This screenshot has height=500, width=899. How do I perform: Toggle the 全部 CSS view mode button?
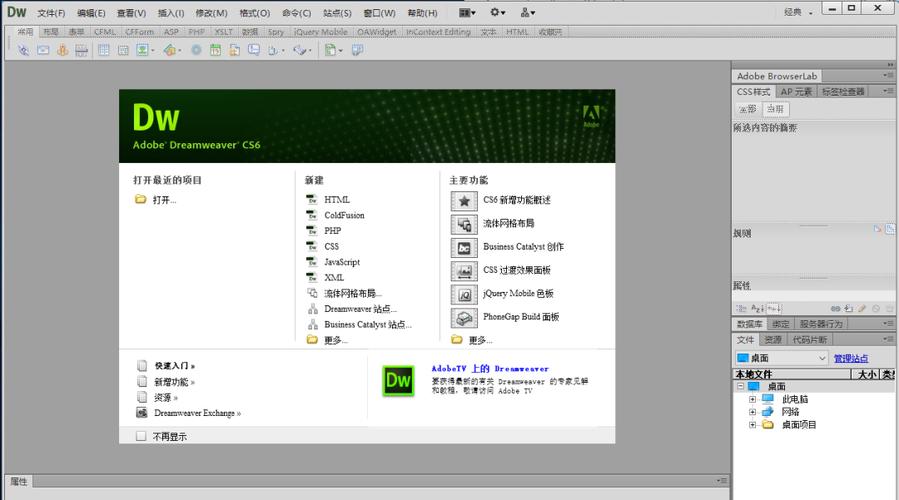746,109
